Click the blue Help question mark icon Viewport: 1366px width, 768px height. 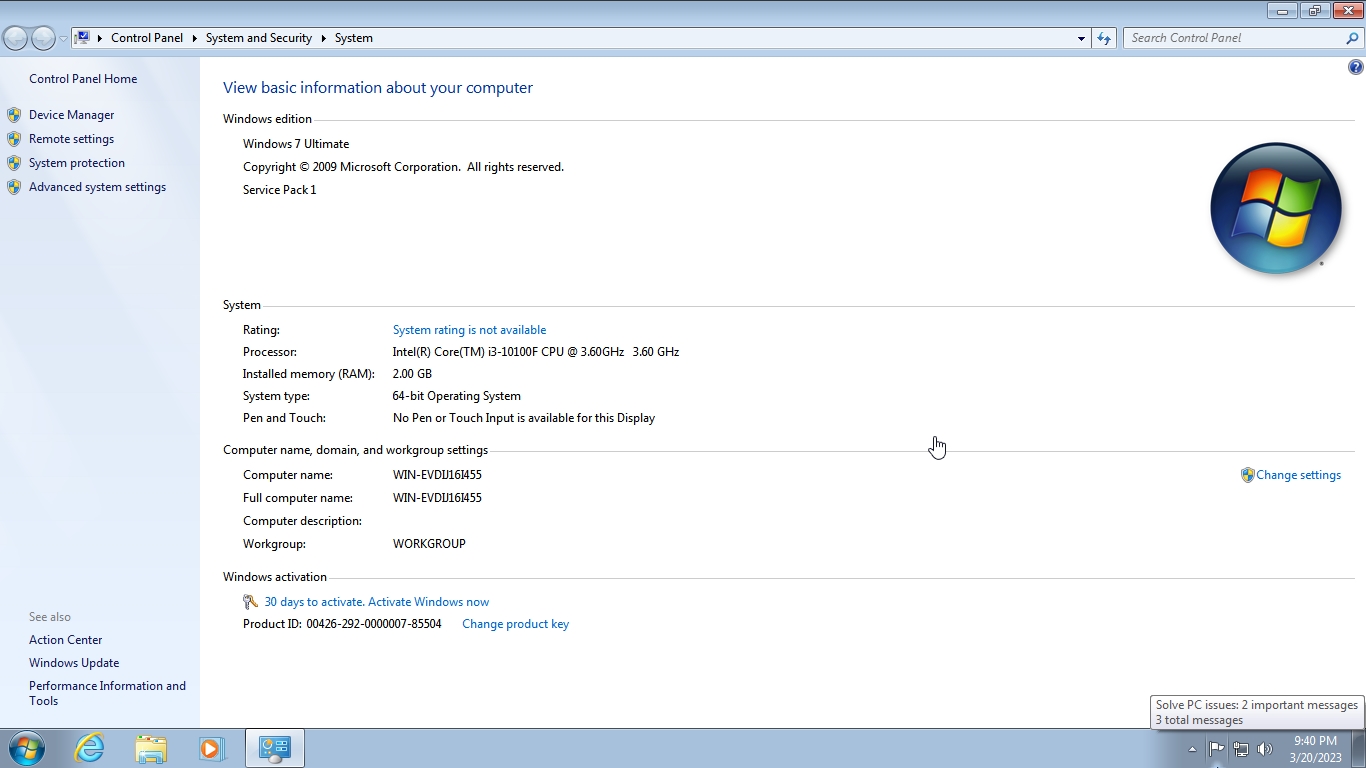[x=1355, y=66]
